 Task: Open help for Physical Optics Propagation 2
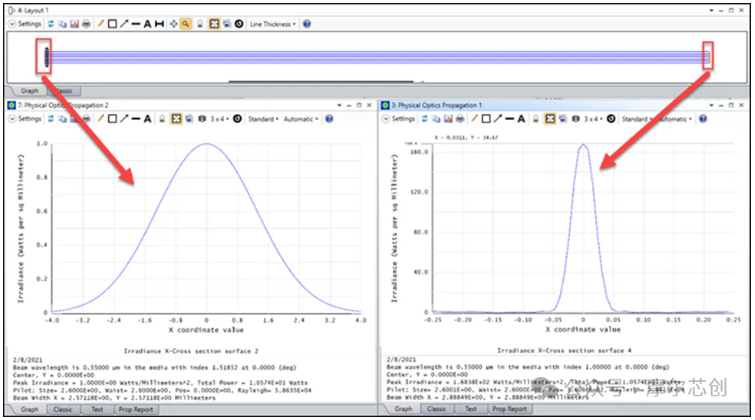(329, 118)
